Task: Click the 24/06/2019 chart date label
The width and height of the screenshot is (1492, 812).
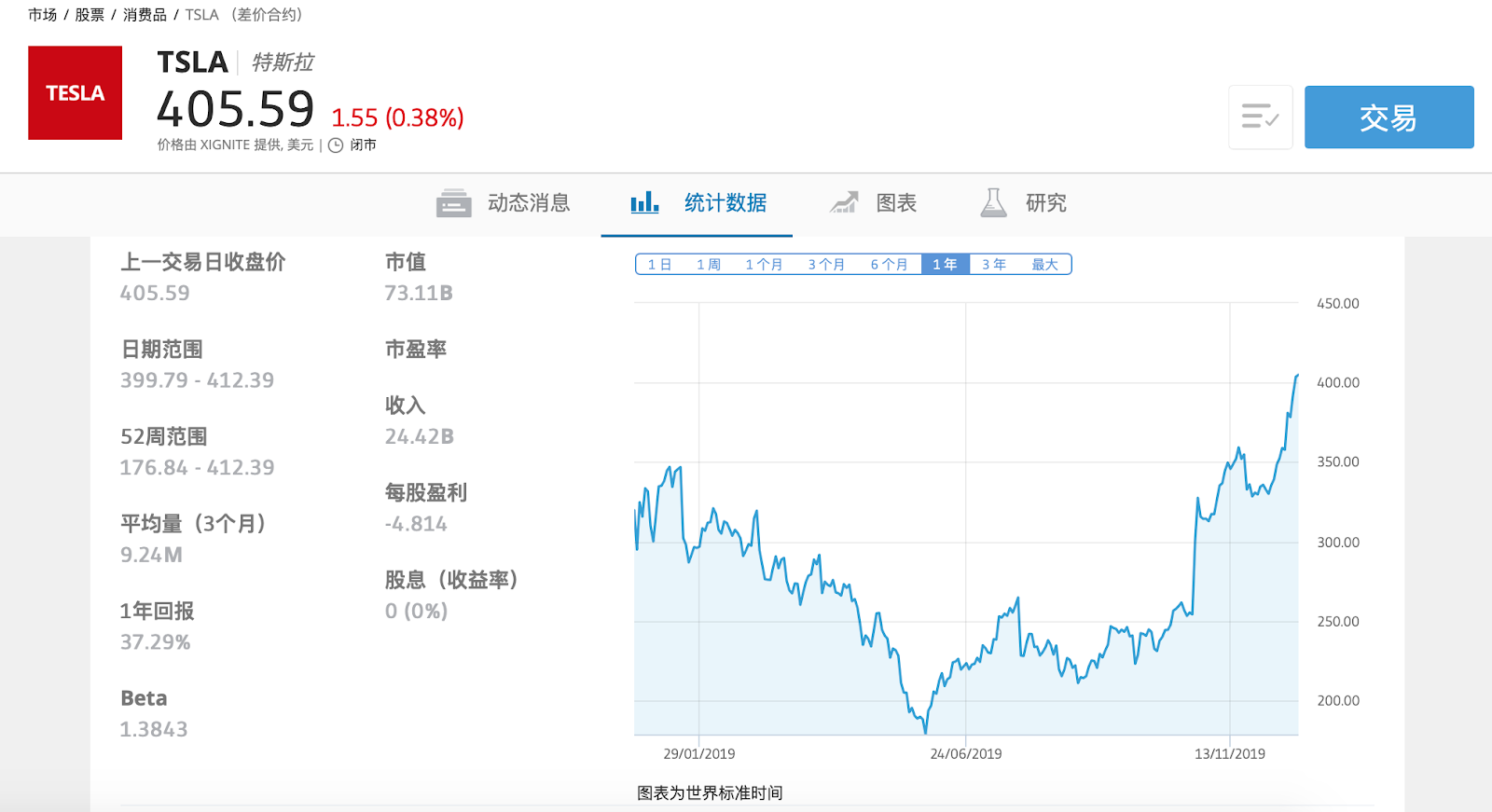Action: coord(966,753)
